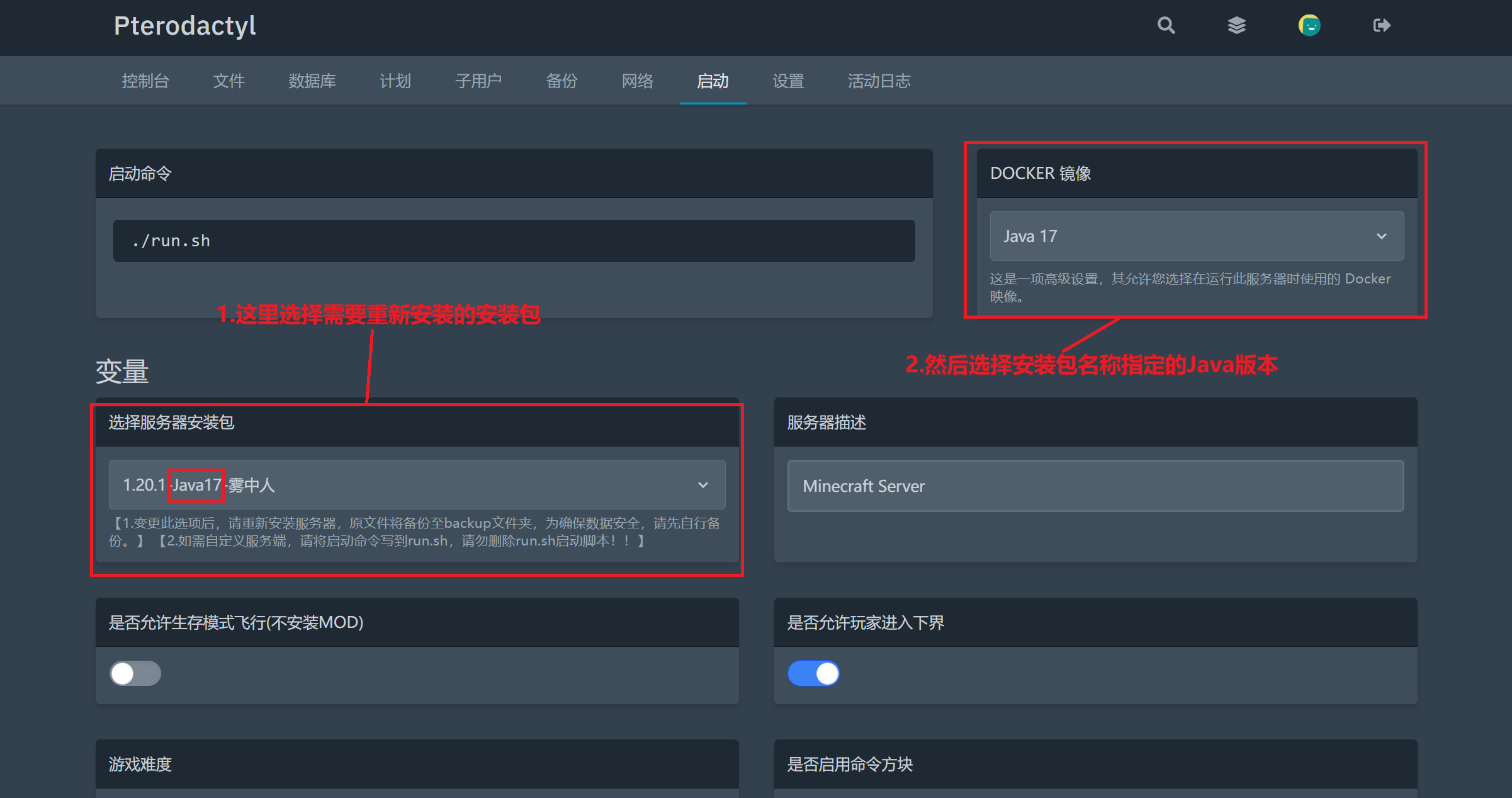
Task: Expand the 1.20.1-Java17 install package dropdown
Action: pos(403,485)
